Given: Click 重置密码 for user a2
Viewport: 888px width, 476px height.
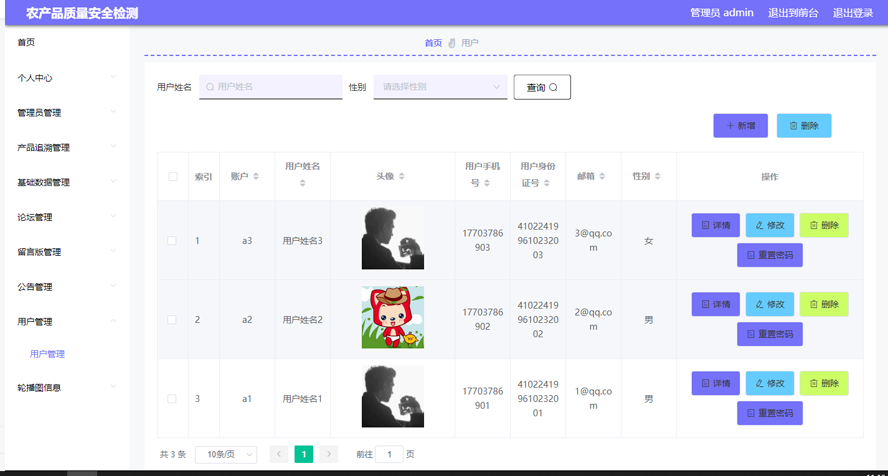Looking at the screenshot, I should point(770,334).
